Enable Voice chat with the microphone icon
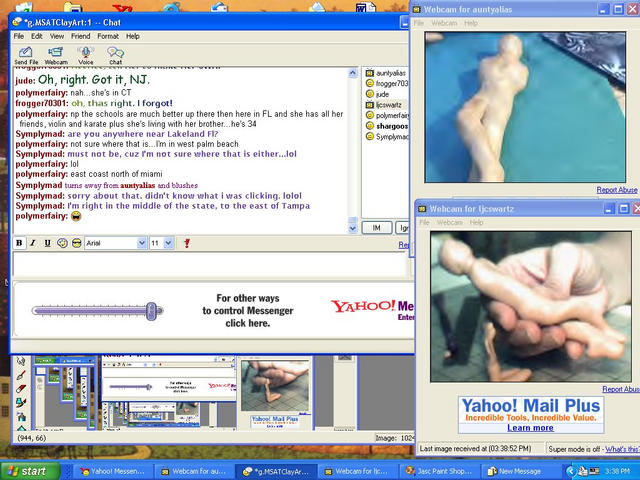 coord(85,56)
